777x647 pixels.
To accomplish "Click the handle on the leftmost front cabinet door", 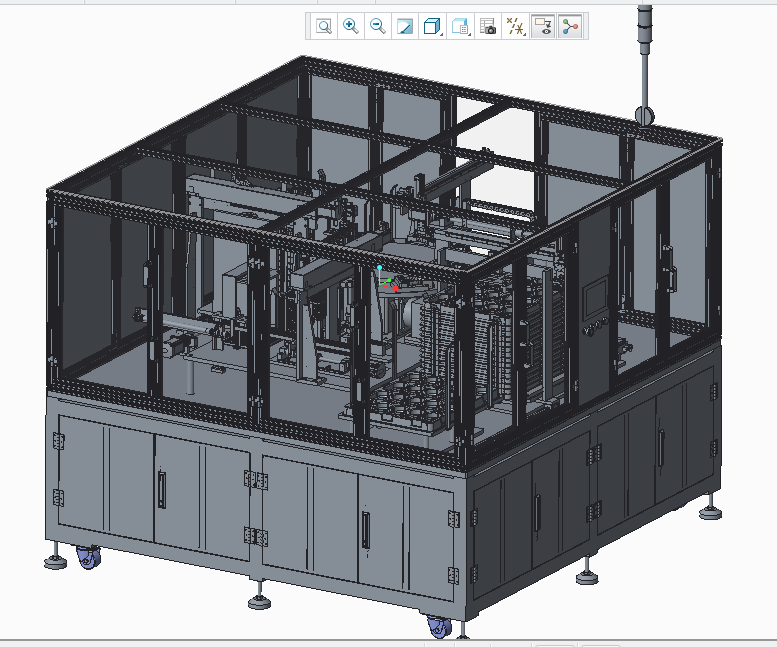I will (161, 490).
